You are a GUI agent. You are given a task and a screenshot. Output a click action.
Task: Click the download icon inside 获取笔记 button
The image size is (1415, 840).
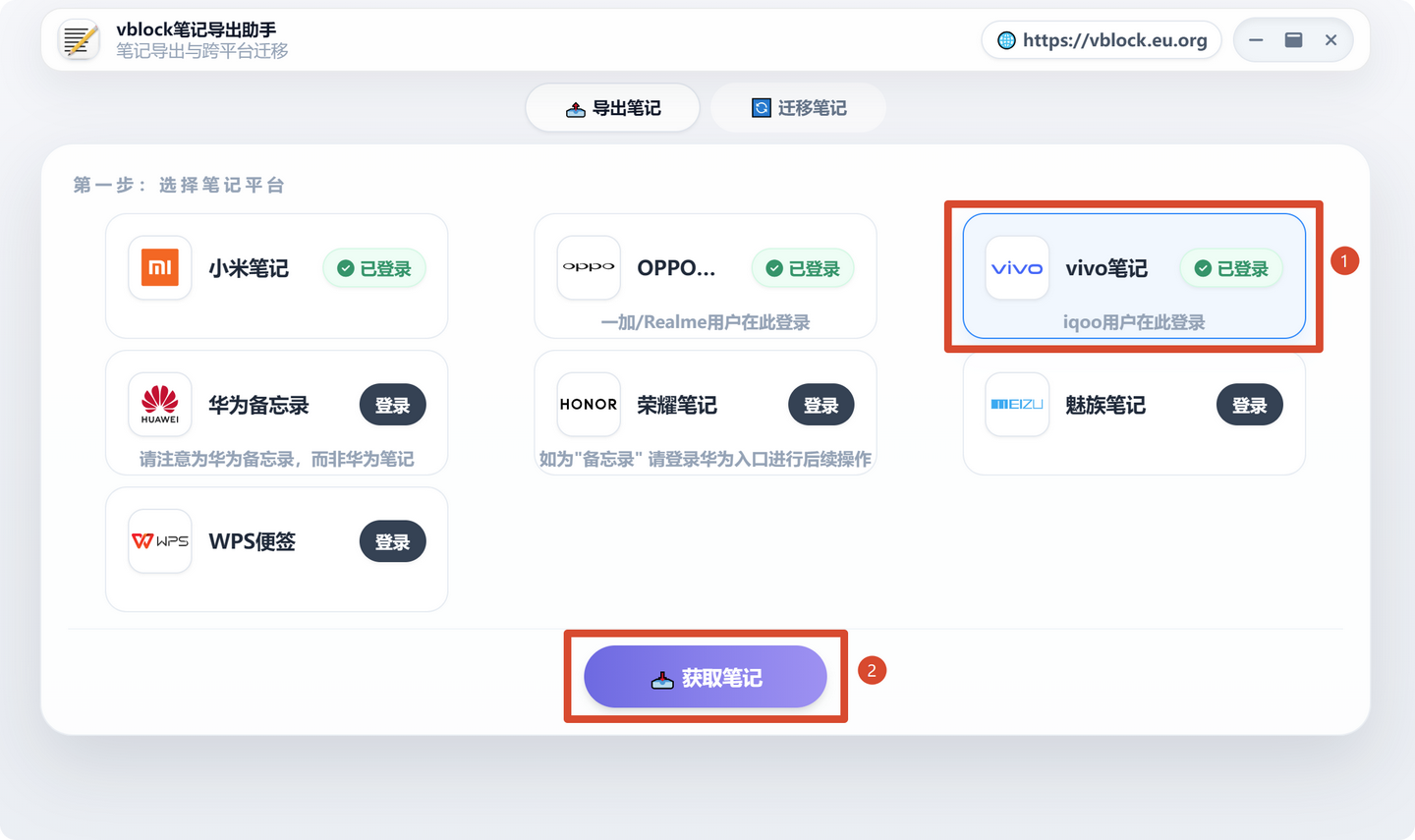[x=662, y=679]
